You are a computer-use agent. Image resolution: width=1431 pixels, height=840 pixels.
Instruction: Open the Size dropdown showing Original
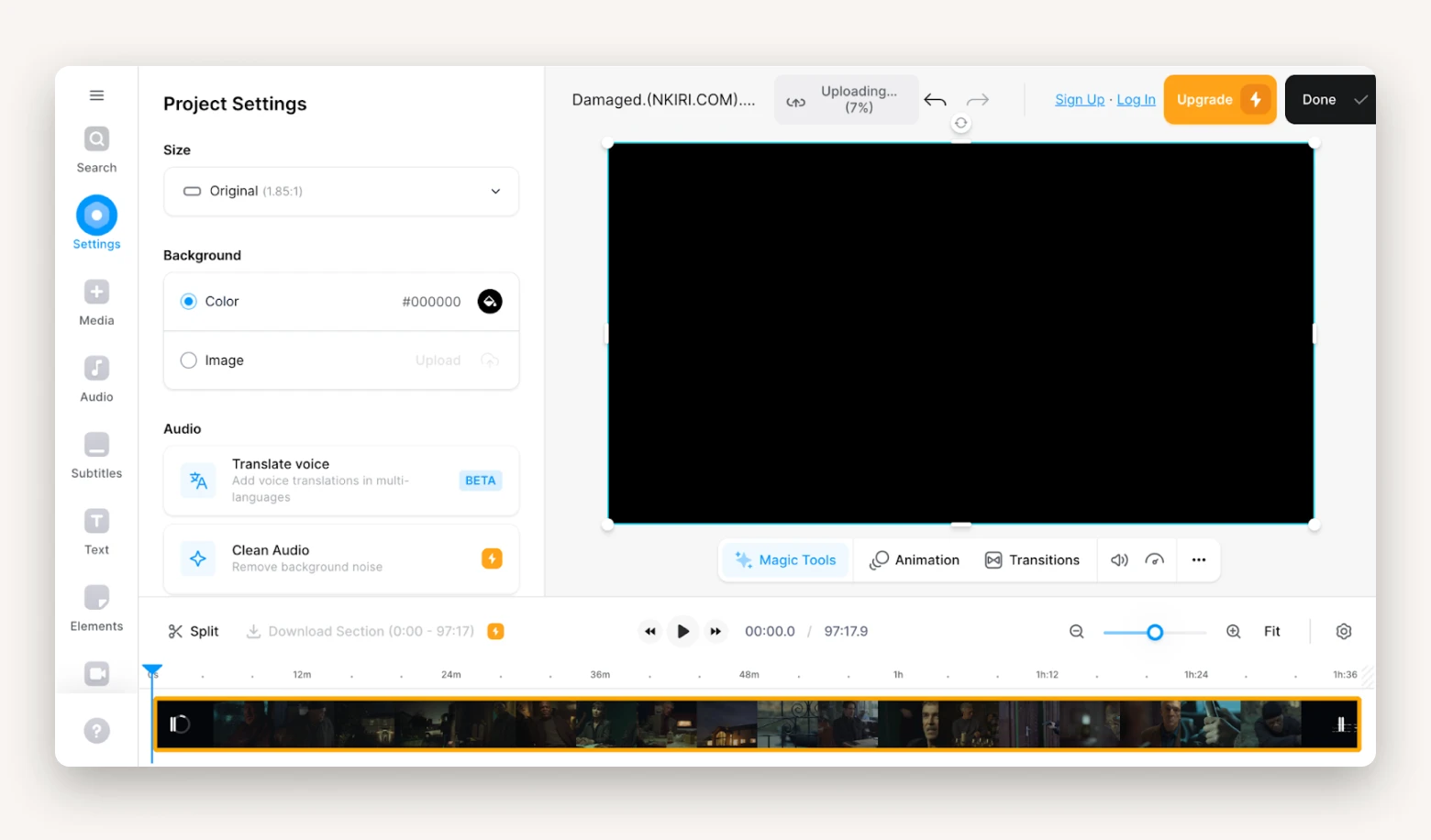[340, 192]
